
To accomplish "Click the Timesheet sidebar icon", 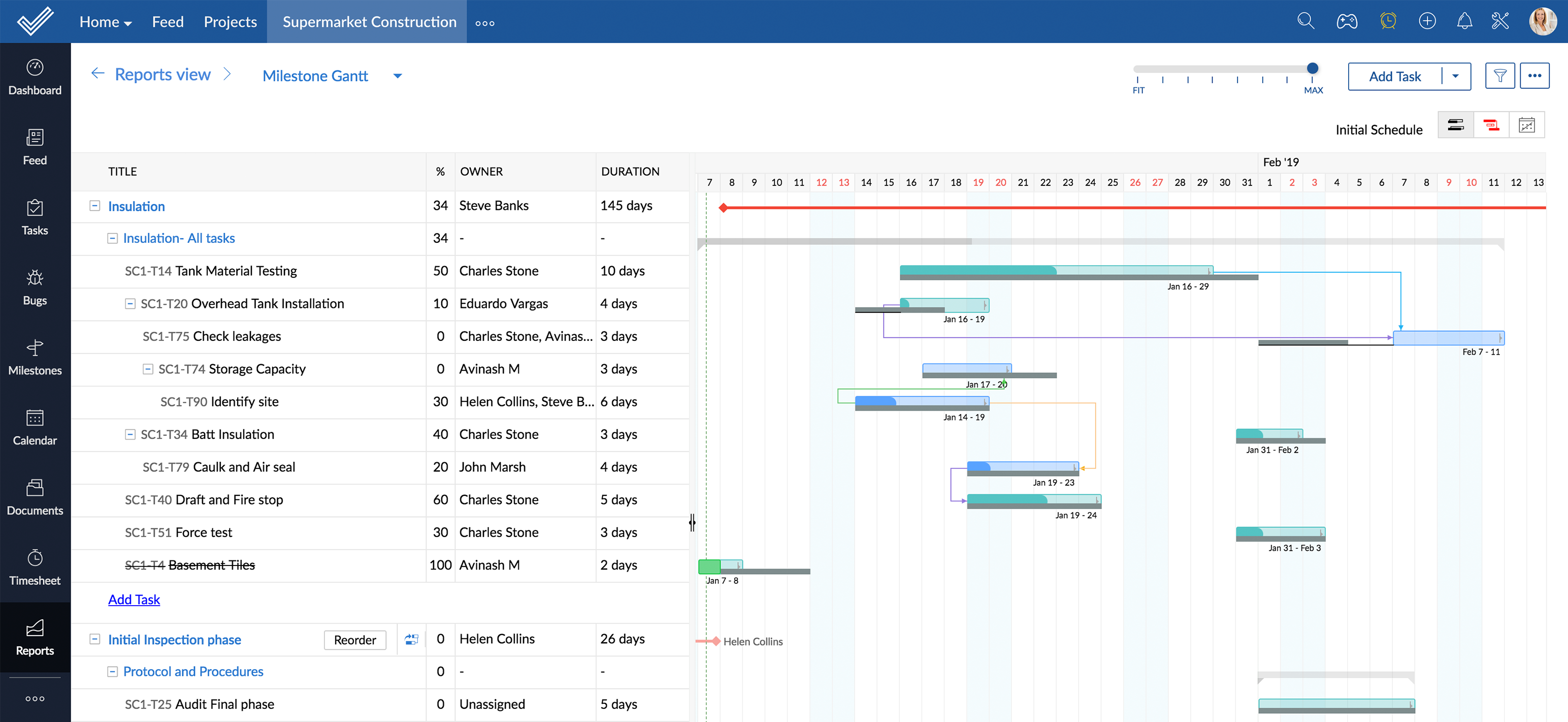I will click(35, 567).
